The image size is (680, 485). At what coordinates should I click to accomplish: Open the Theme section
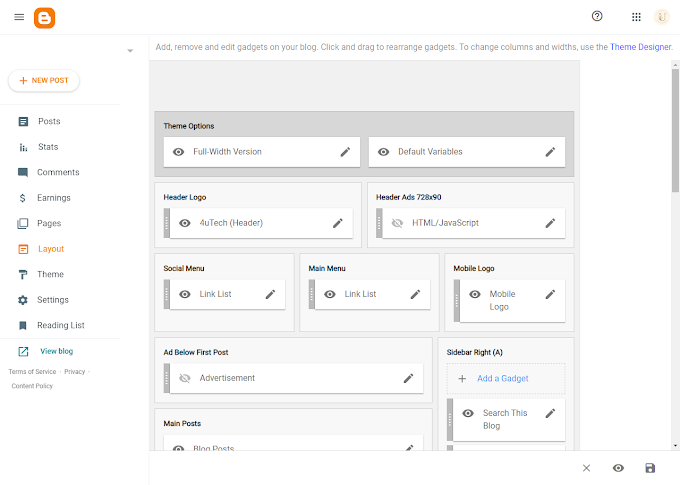click(x=50, y=274)
